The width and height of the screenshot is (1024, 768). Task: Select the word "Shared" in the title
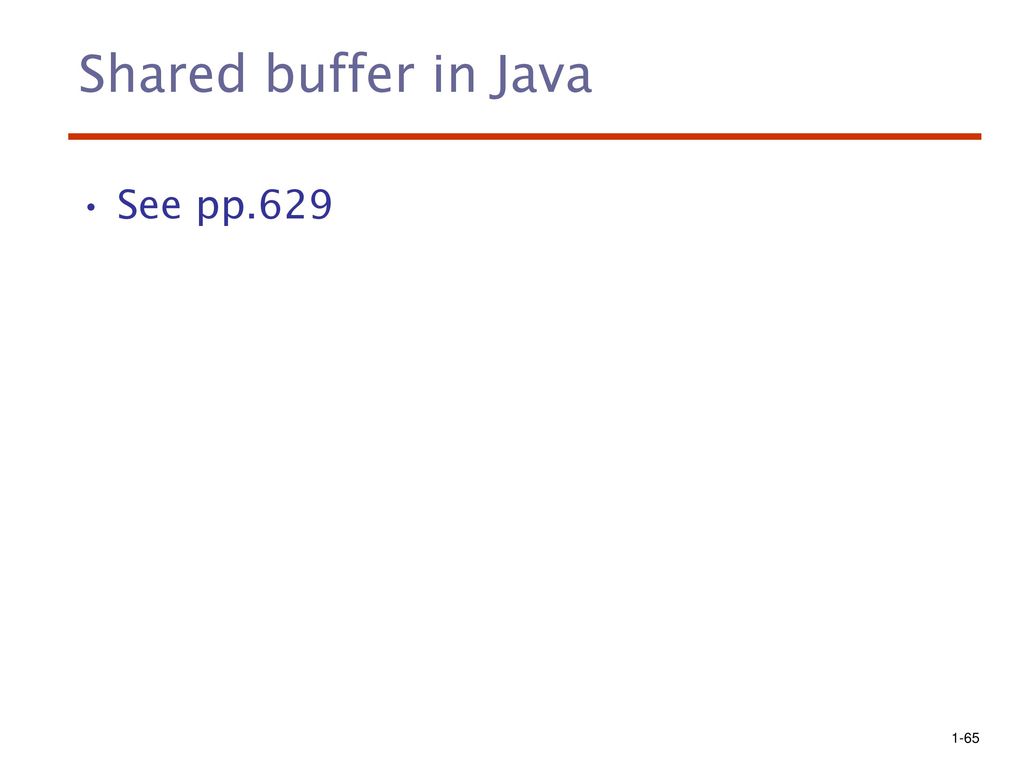pyautogui.click(x=161, y=73)
